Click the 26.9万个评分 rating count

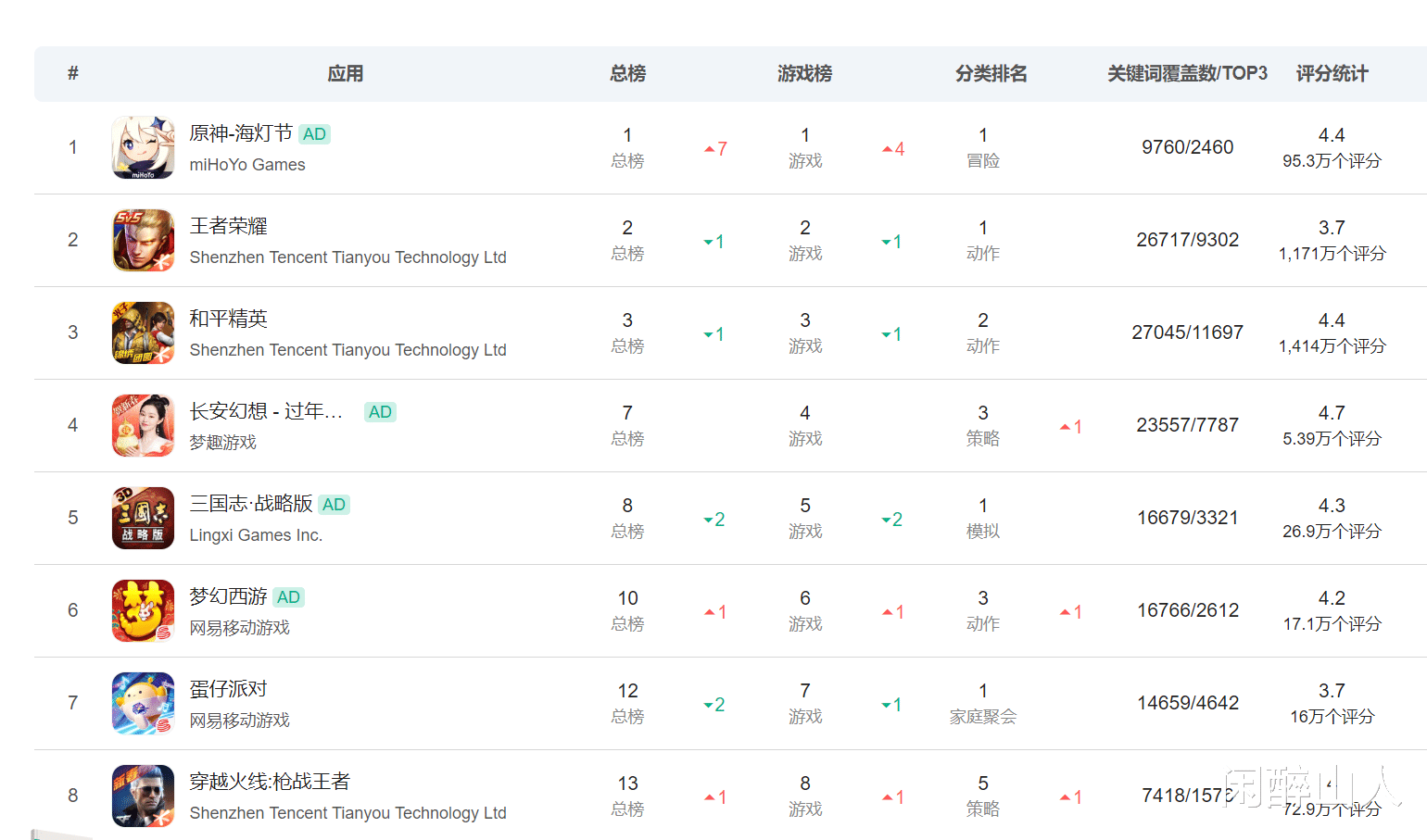pos(1332,532)
